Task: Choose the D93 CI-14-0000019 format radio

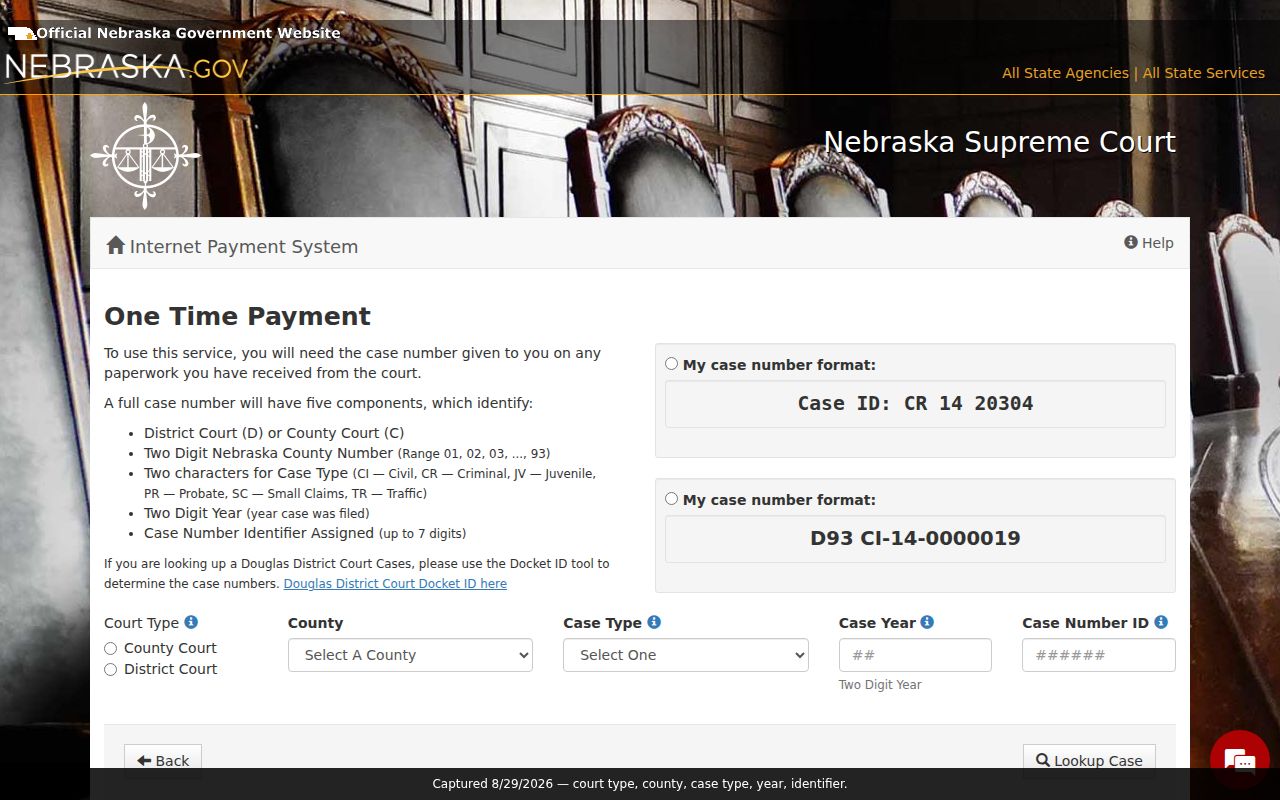Action: [671, 499]
